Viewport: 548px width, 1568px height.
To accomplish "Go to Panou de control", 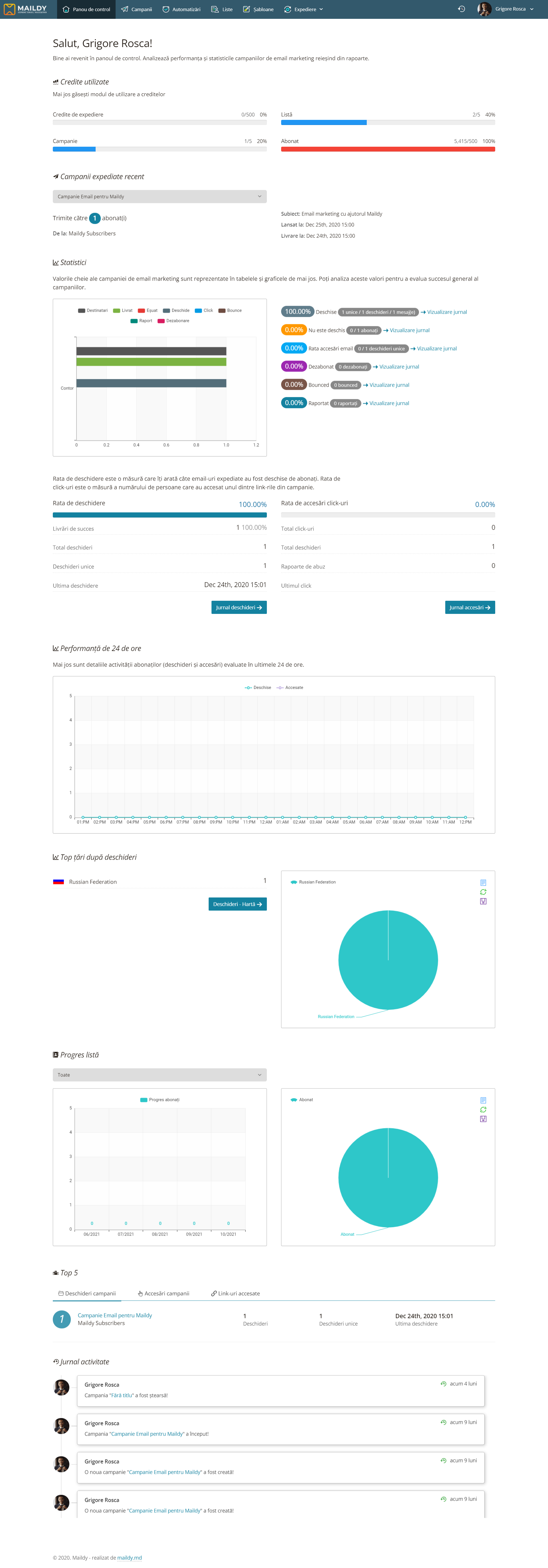I will point(86,9).
